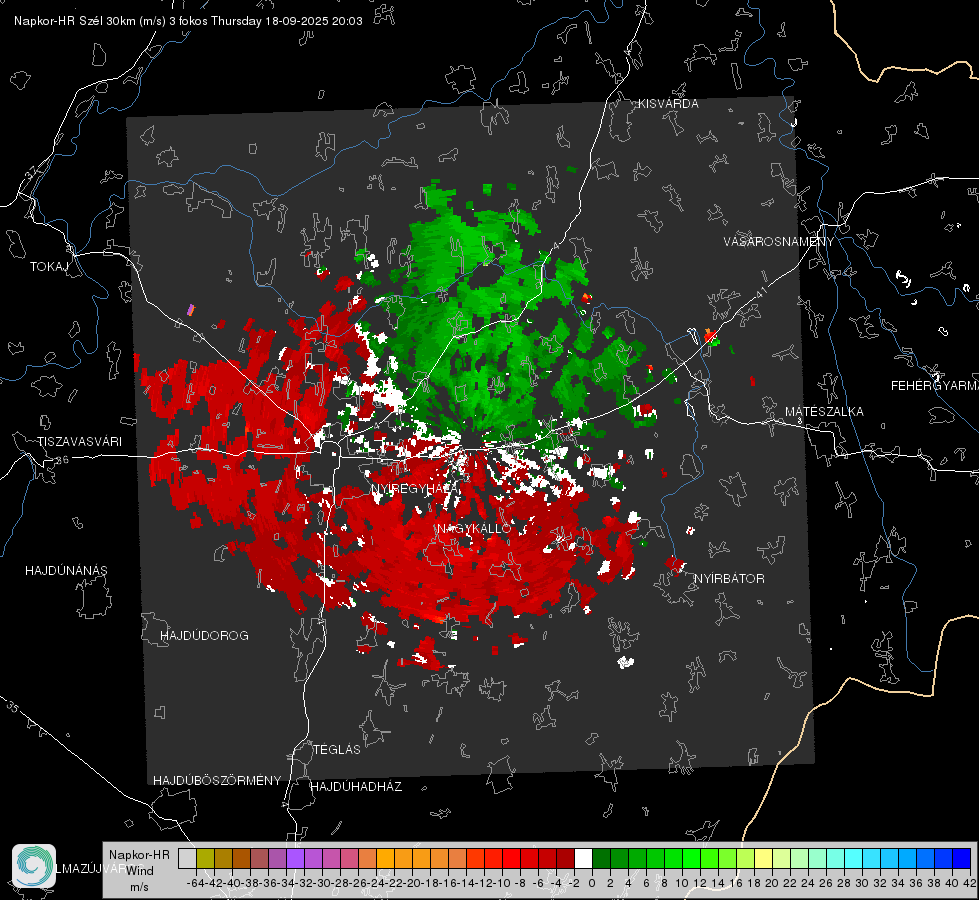Click the HAJDUNANAS label
This screenshot has width=979, height=900.
tap(66, 571)
